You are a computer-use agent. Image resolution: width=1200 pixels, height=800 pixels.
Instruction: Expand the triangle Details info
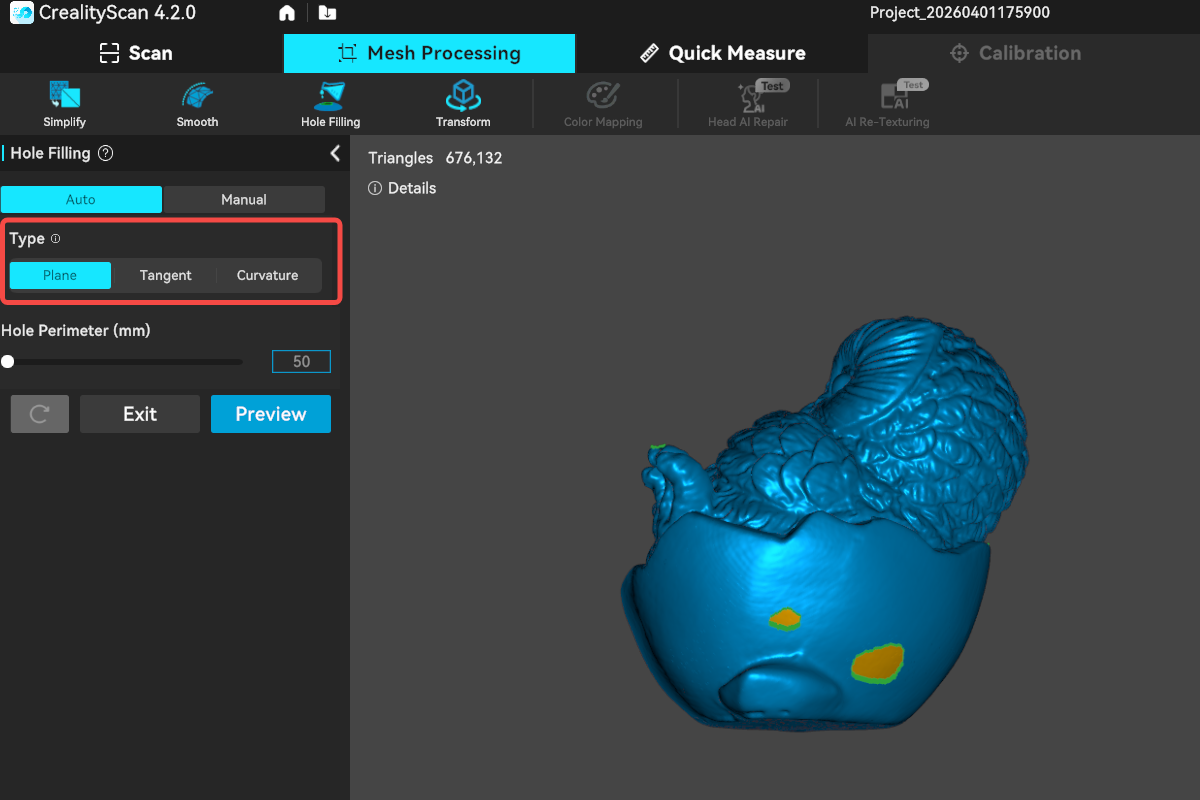click(x=403, y=188)
